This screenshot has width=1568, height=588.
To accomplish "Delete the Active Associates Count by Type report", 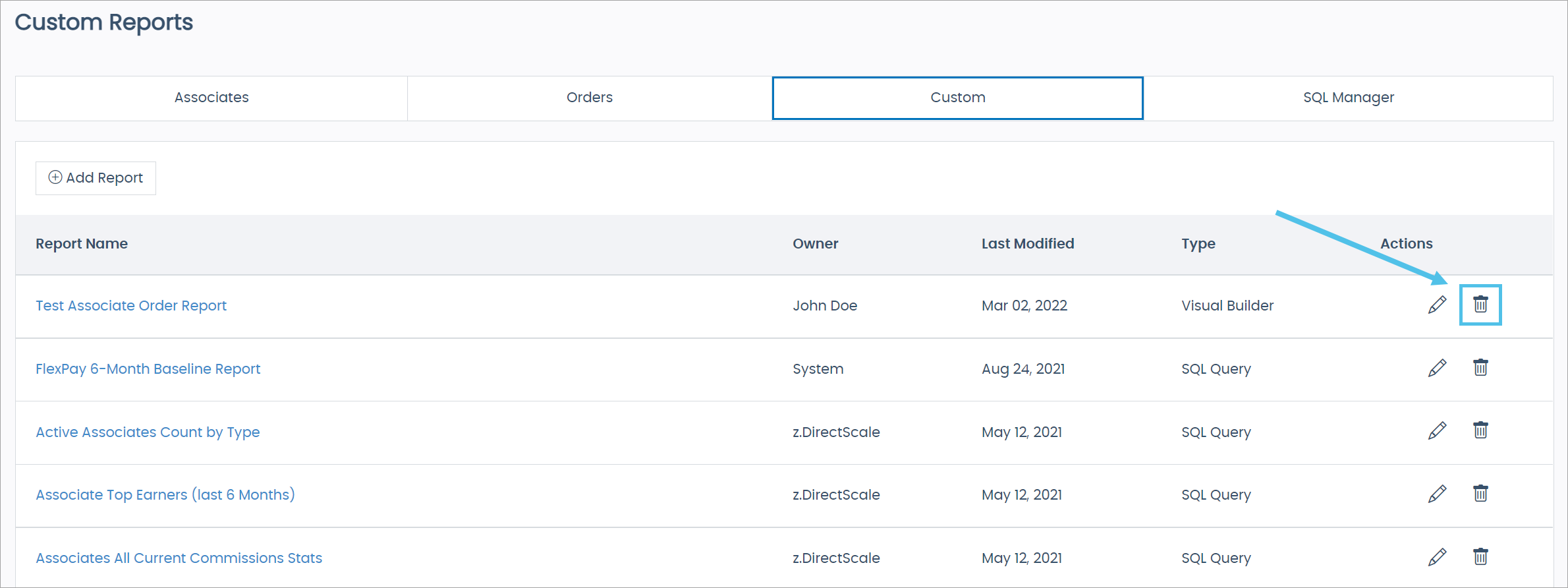I will pyautogui.click(x=1480, y=430).
